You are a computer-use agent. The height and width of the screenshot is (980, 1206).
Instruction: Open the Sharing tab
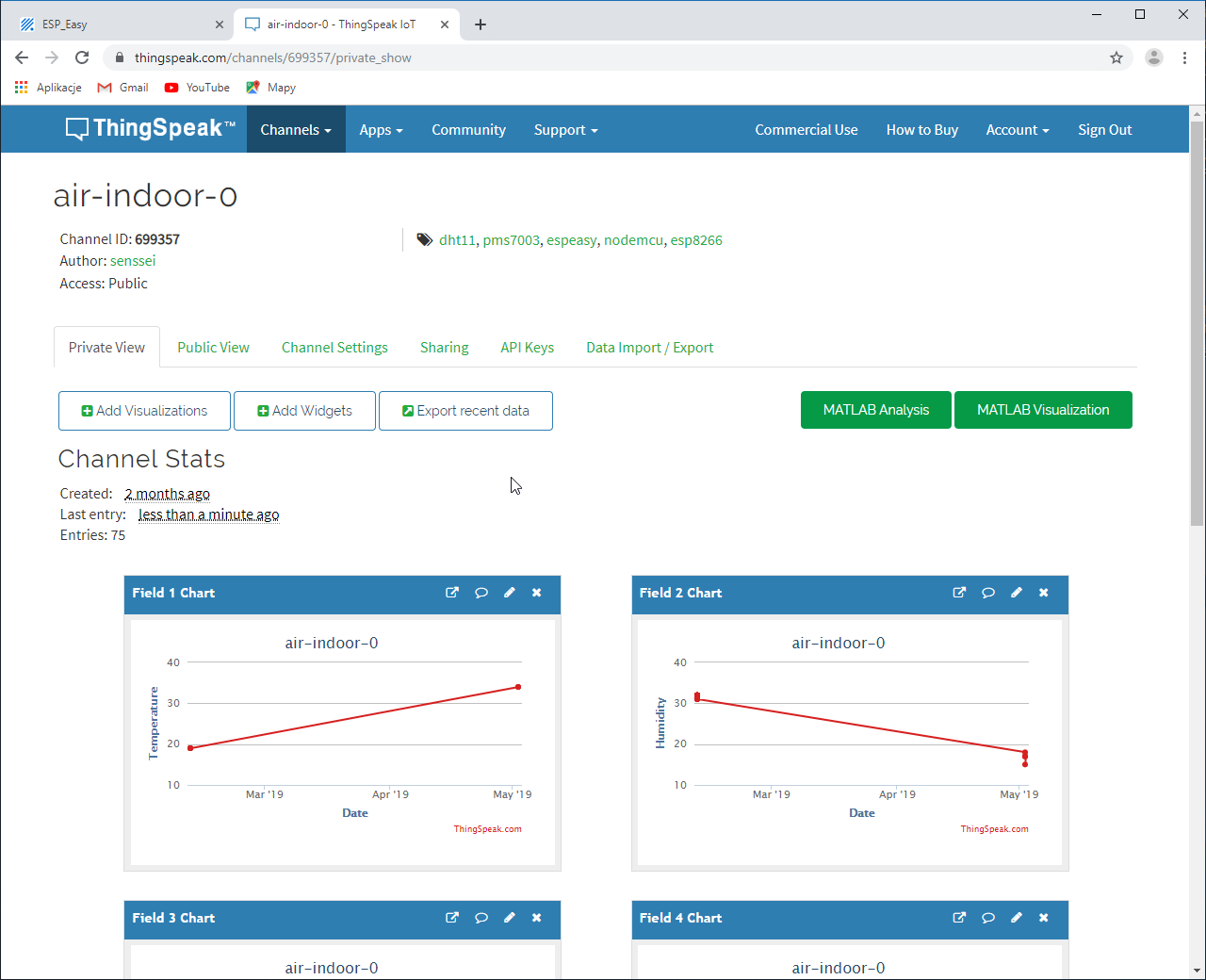click(445, 348)
